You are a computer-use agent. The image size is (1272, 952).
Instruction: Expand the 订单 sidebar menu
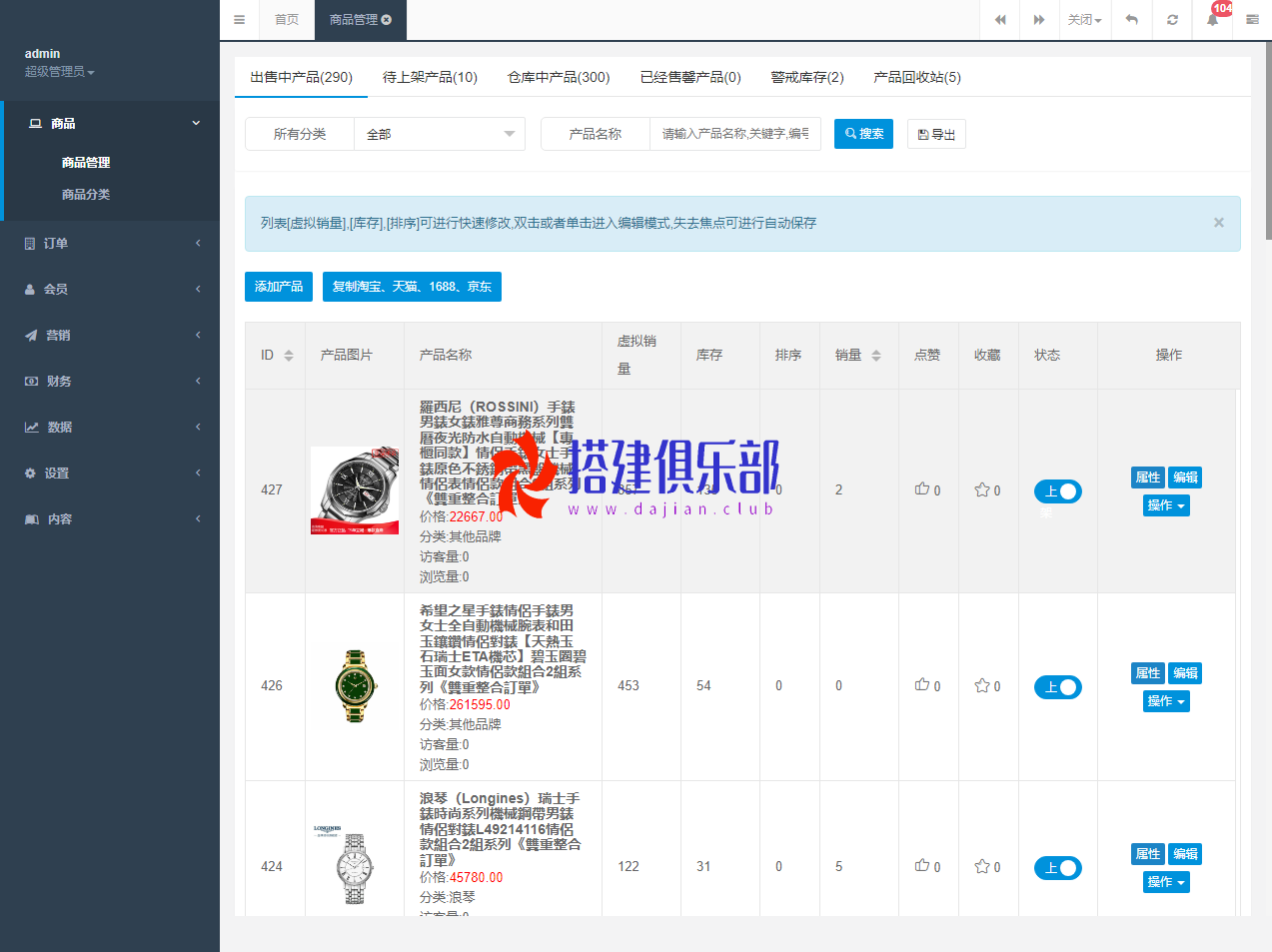(110, 243)
